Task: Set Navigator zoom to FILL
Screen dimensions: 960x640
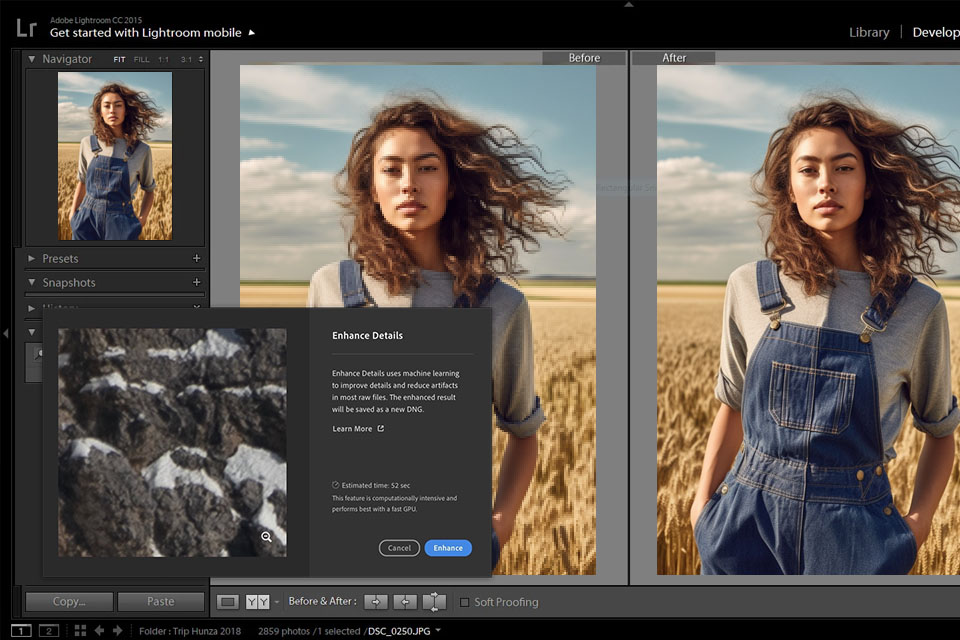Action: click(141, 59)
